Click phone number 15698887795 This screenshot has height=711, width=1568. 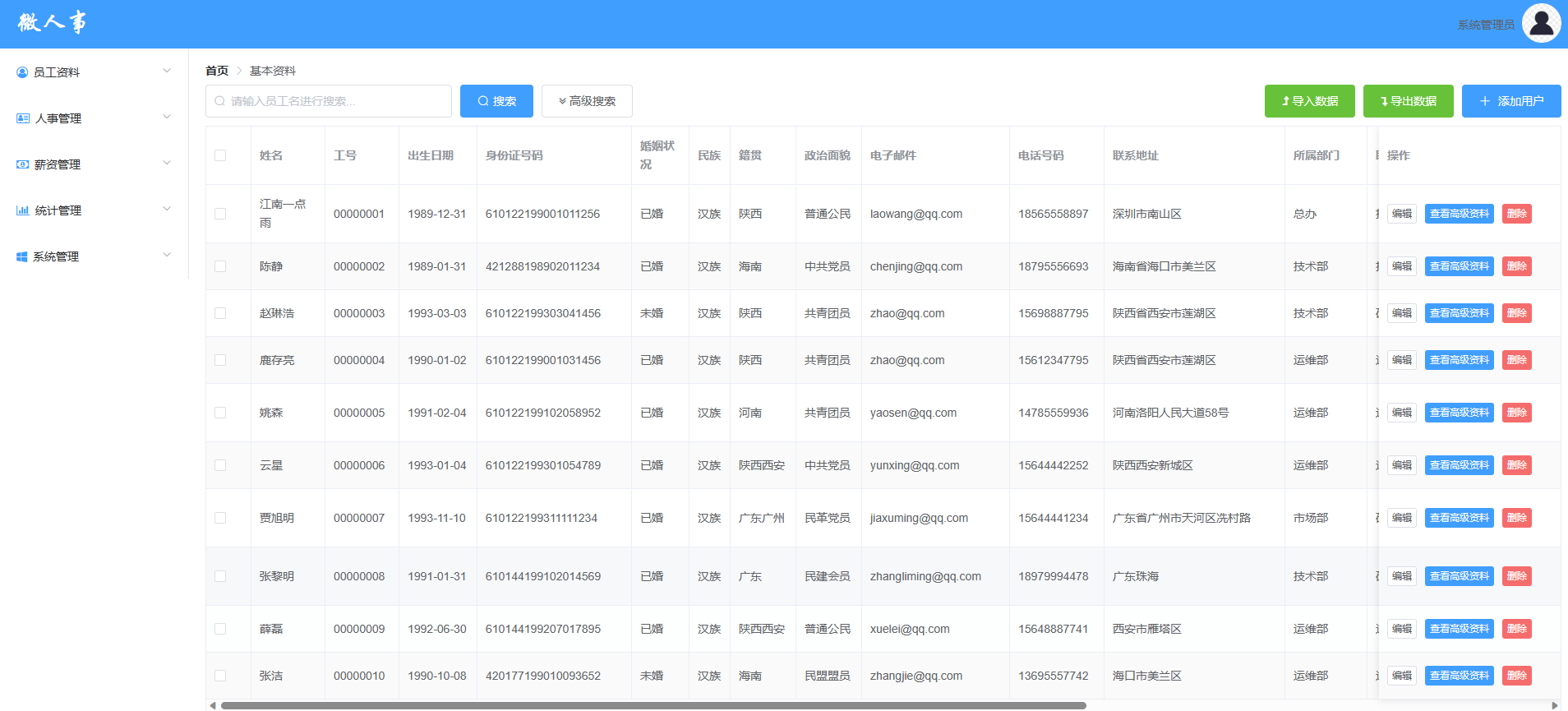pos(1054,313)
